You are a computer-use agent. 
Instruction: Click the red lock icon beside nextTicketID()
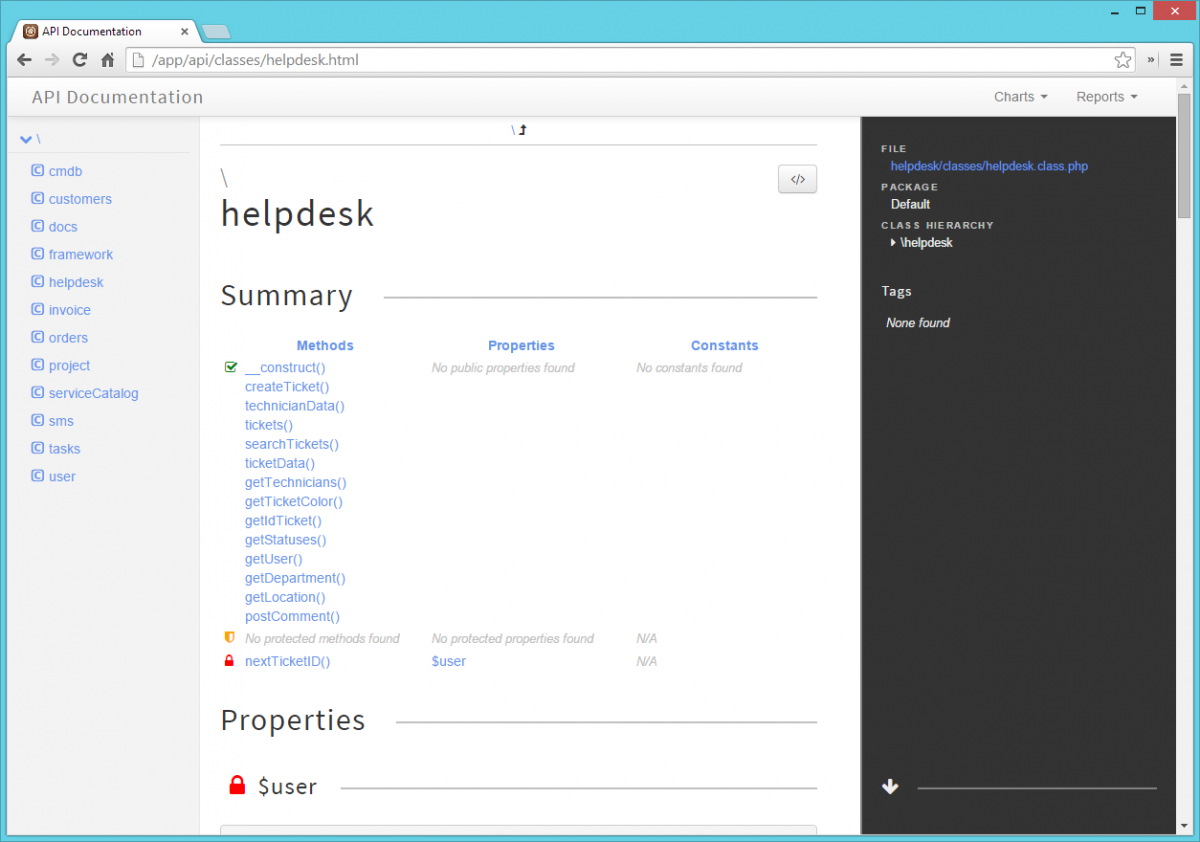point(229,660)
